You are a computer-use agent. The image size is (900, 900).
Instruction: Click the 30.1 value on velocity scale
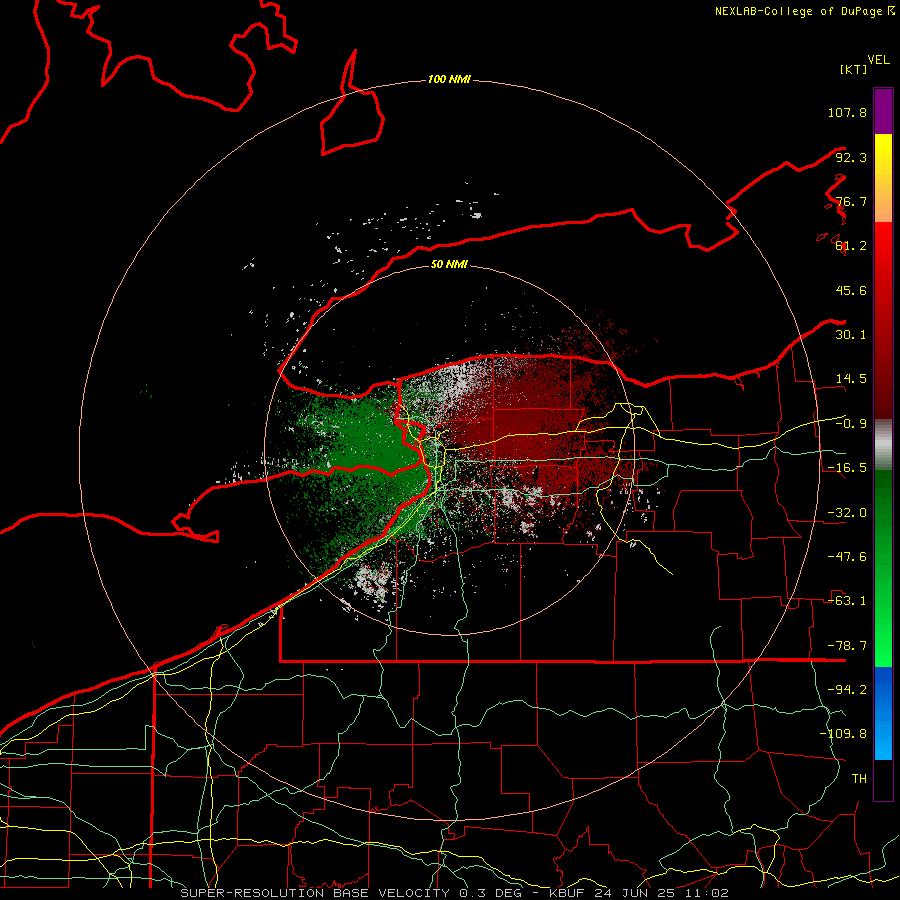(851, 335)
